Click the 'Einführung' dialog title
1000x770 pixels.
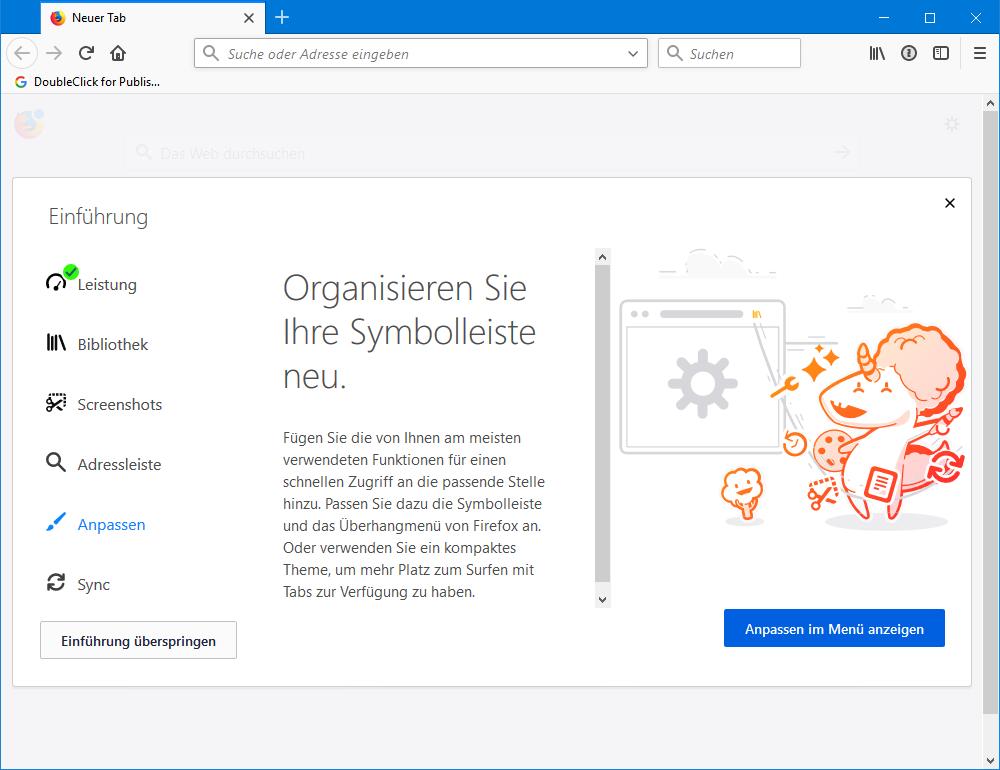click(98, 216)
